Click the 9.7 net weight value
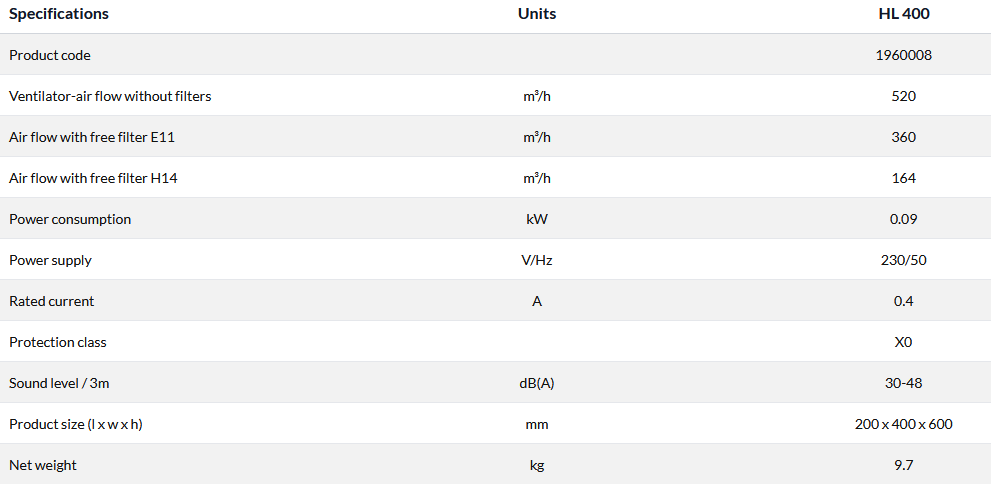This screenshot has height=492, width=991. click(903, 465)
